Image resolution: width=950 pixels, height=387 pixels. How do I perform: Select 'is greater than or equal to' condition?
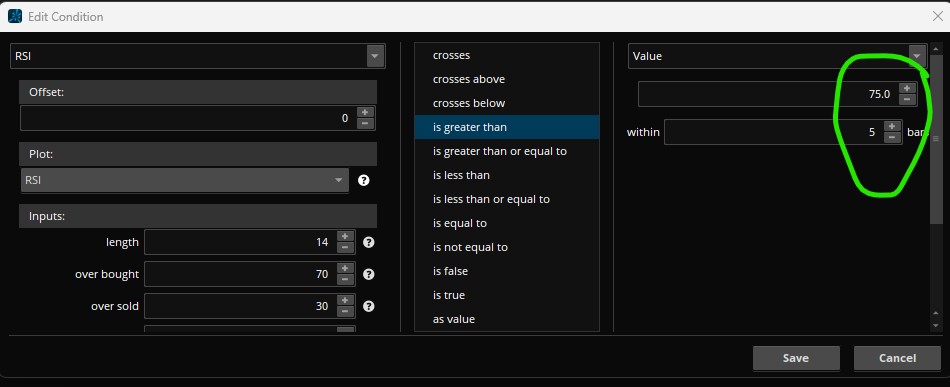tap(507, 151)
